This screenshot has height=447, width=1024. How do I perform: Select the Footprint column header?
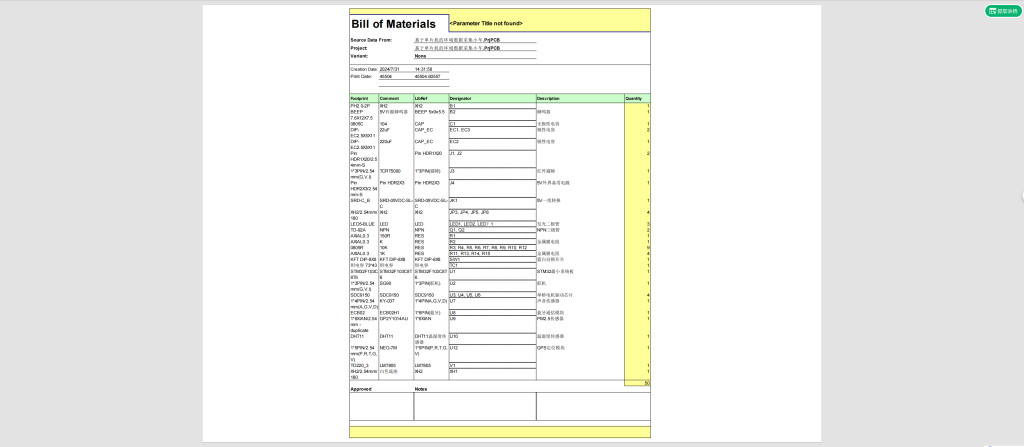tap(360, 98)
